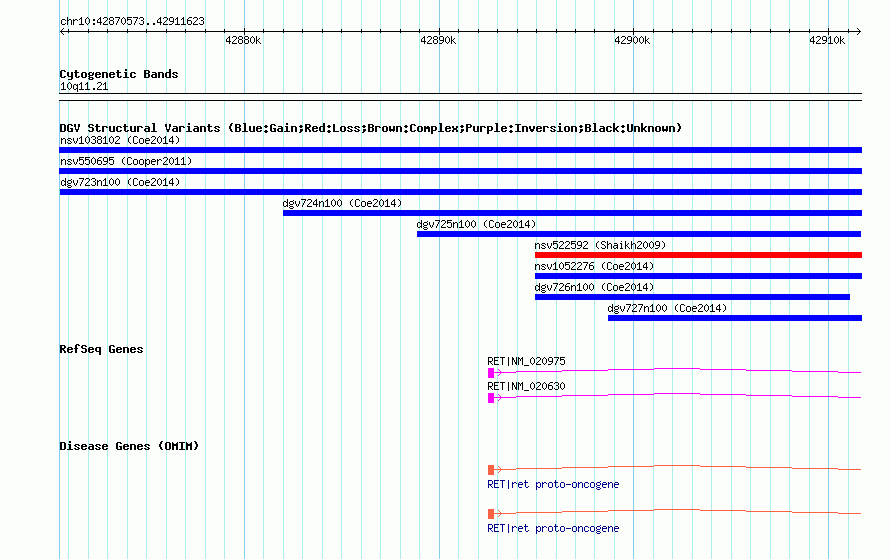Viewport: 890px width, 559px height.
Task: Click the red nsv522592 (Shaikh2009) loss bar
Action: tap(698, 255)
